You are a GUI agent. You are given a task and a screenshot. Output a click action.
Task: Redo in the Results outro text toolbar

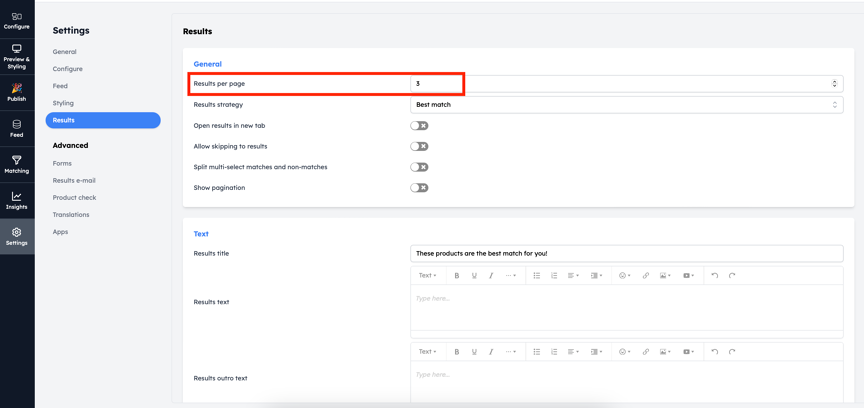732,352
